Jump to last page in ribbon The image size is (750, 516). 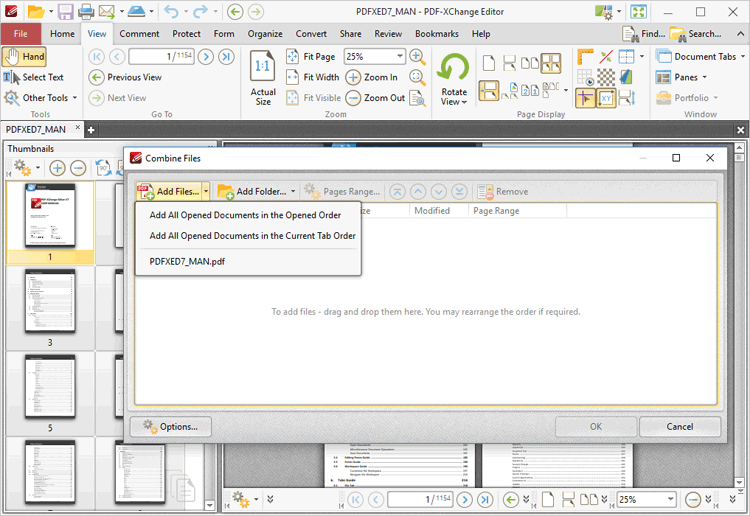(226, 57)
